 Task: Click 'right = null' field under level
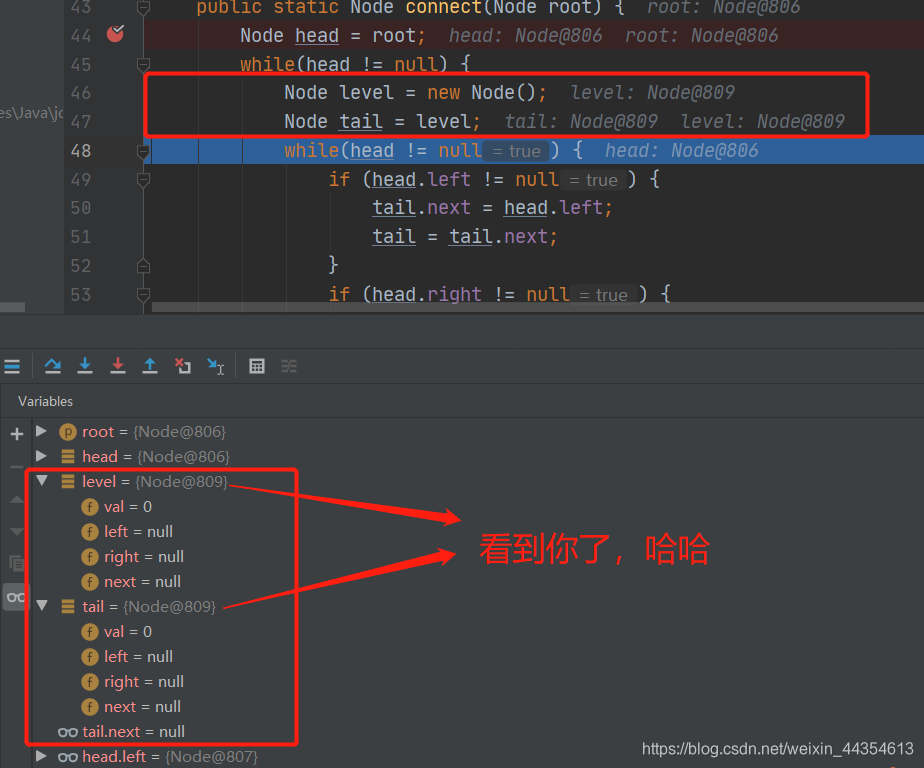[x=133, y=556]
